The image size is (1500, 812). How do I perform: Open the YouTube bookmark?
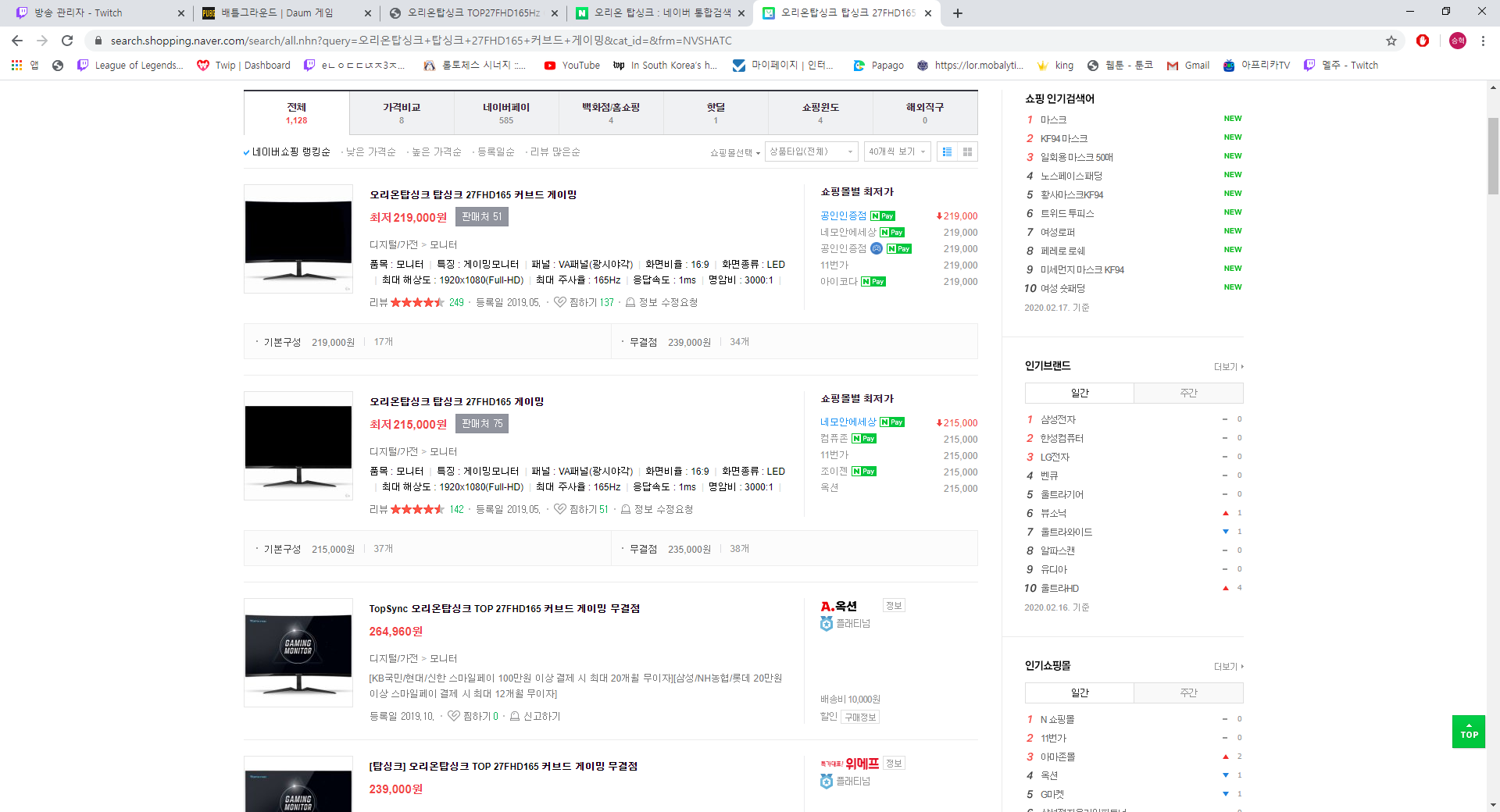click(x=572, y=66)
